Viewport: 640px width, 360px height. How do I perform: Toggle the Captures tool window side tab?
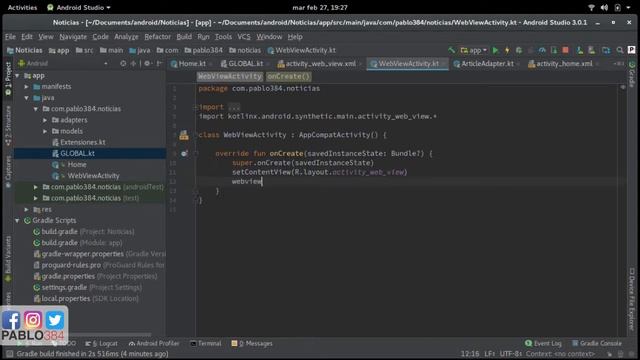coord(8,172)
